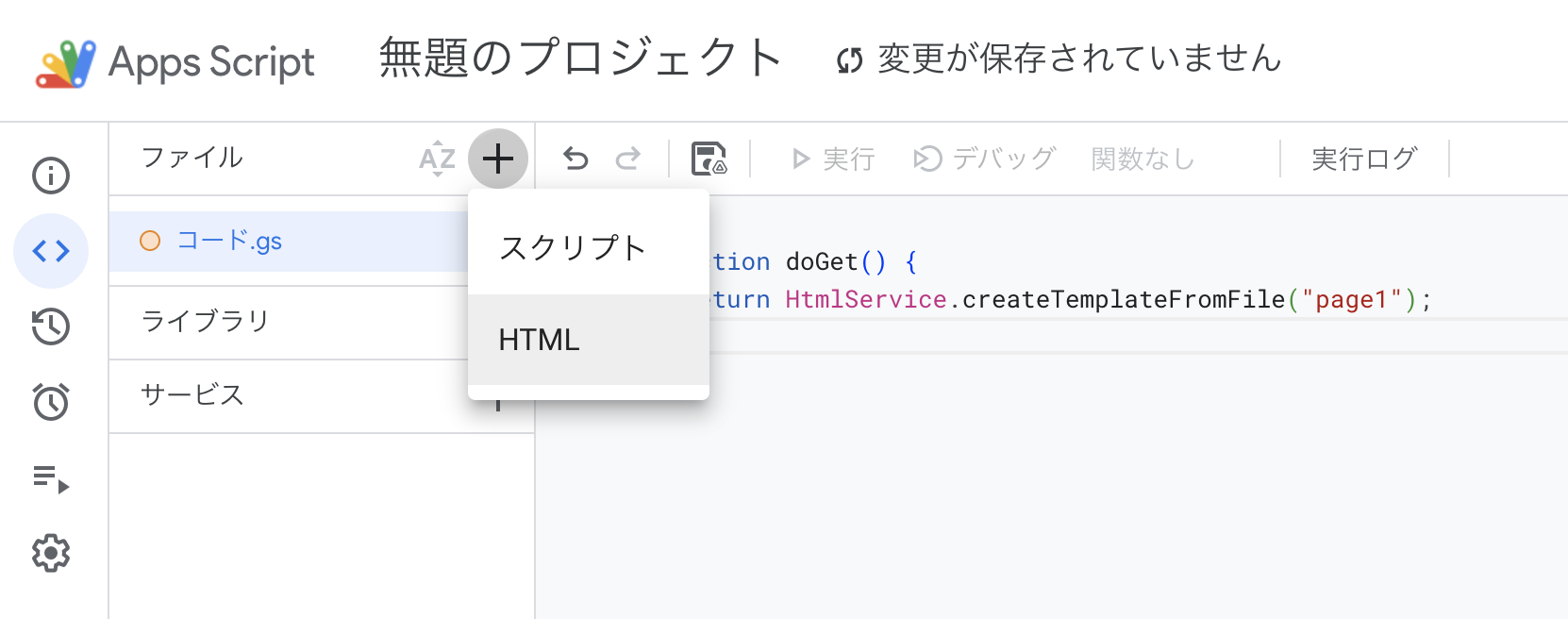This screenshot has height=619, width=1568.
Task: Start debugging with デバッグ button
Action: pos(985,159)
